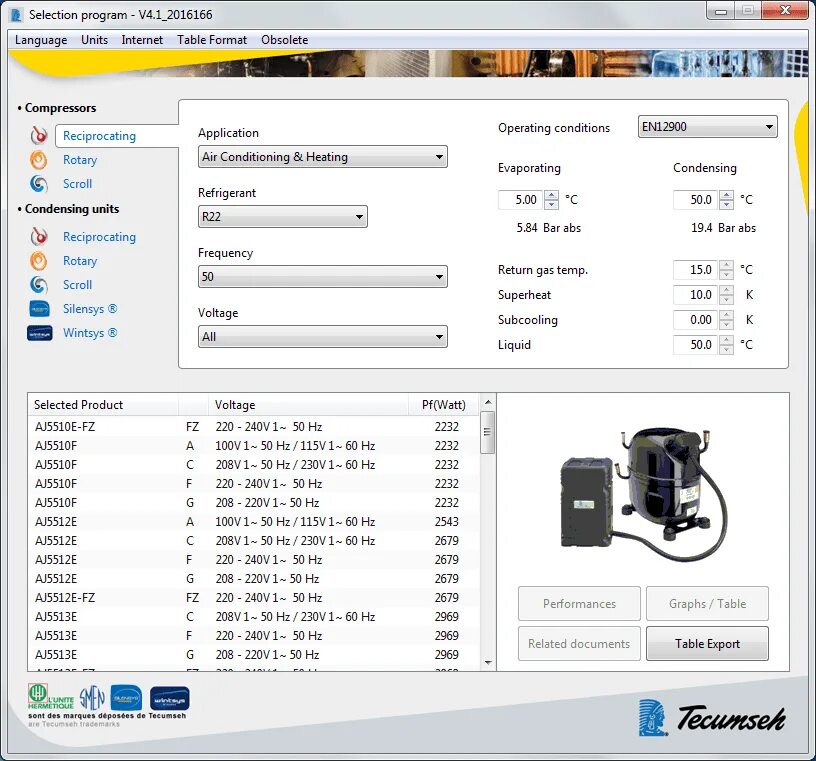Viewport: 816px width, 761px height.
Task: Click the Graphs / Table button
Action: [x=707, y=604]
